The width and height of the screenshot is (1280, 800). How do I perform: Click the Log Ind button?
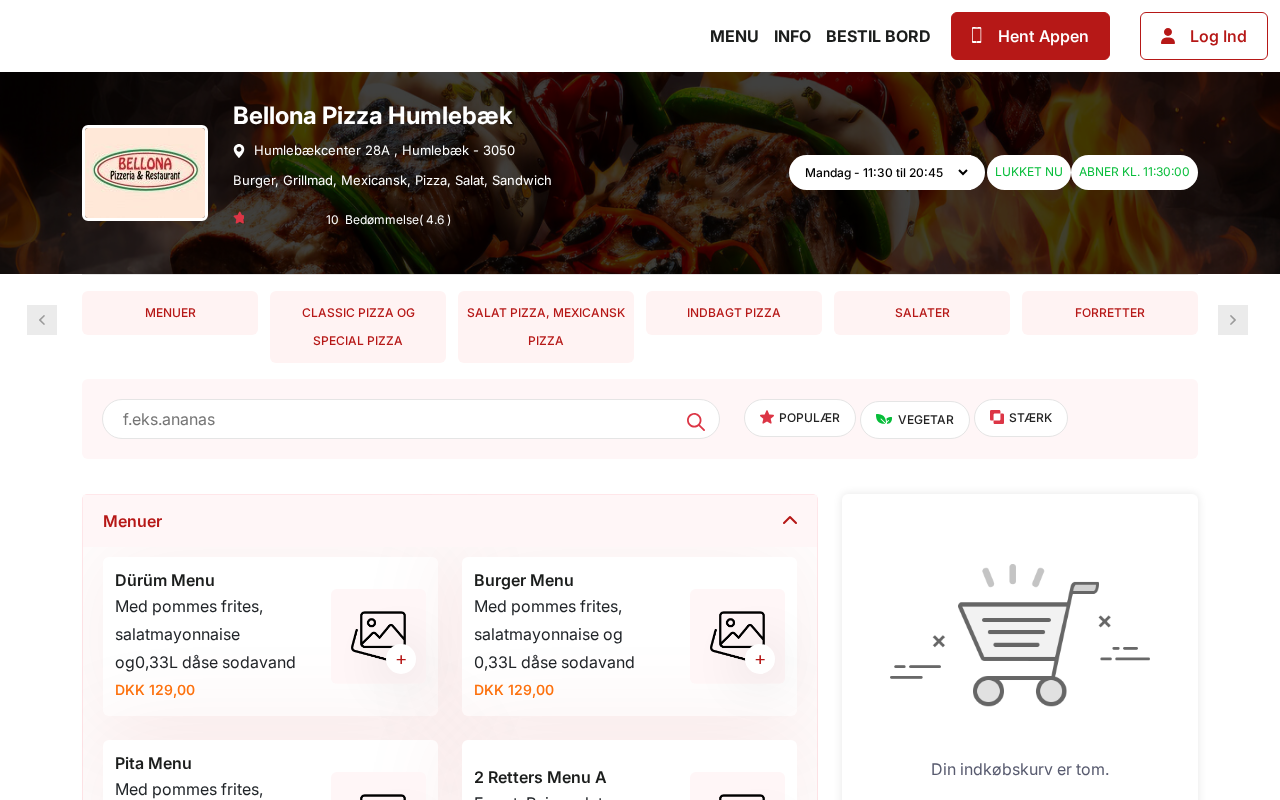point(1204,36)
